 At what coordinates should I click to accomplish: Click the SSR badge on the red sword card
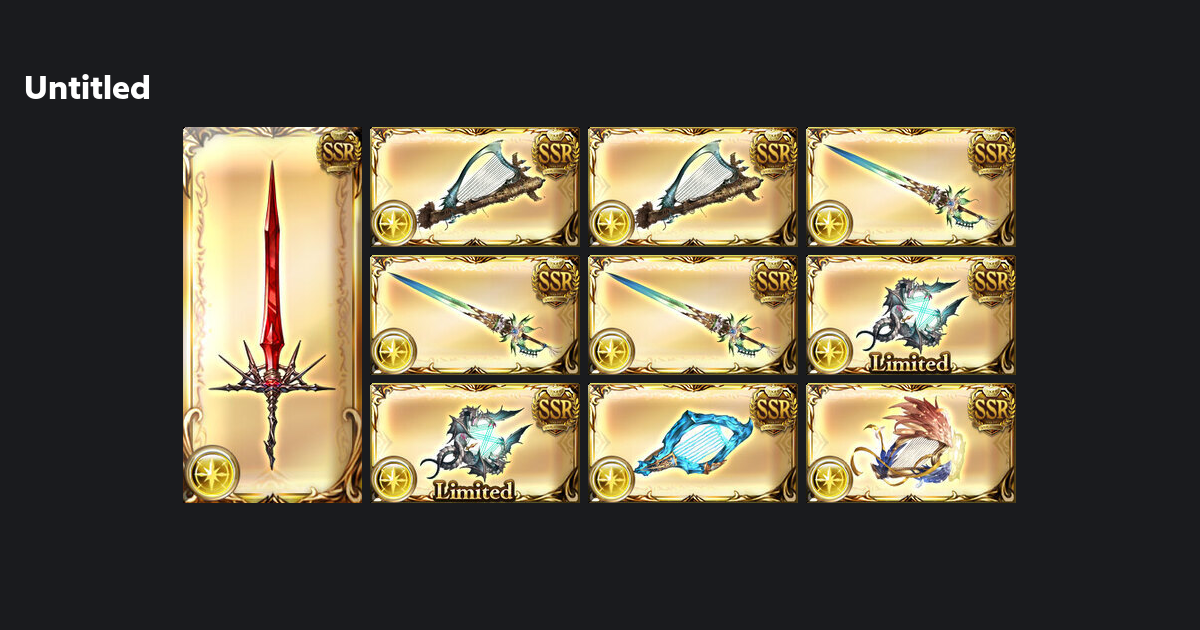[339, 152]
